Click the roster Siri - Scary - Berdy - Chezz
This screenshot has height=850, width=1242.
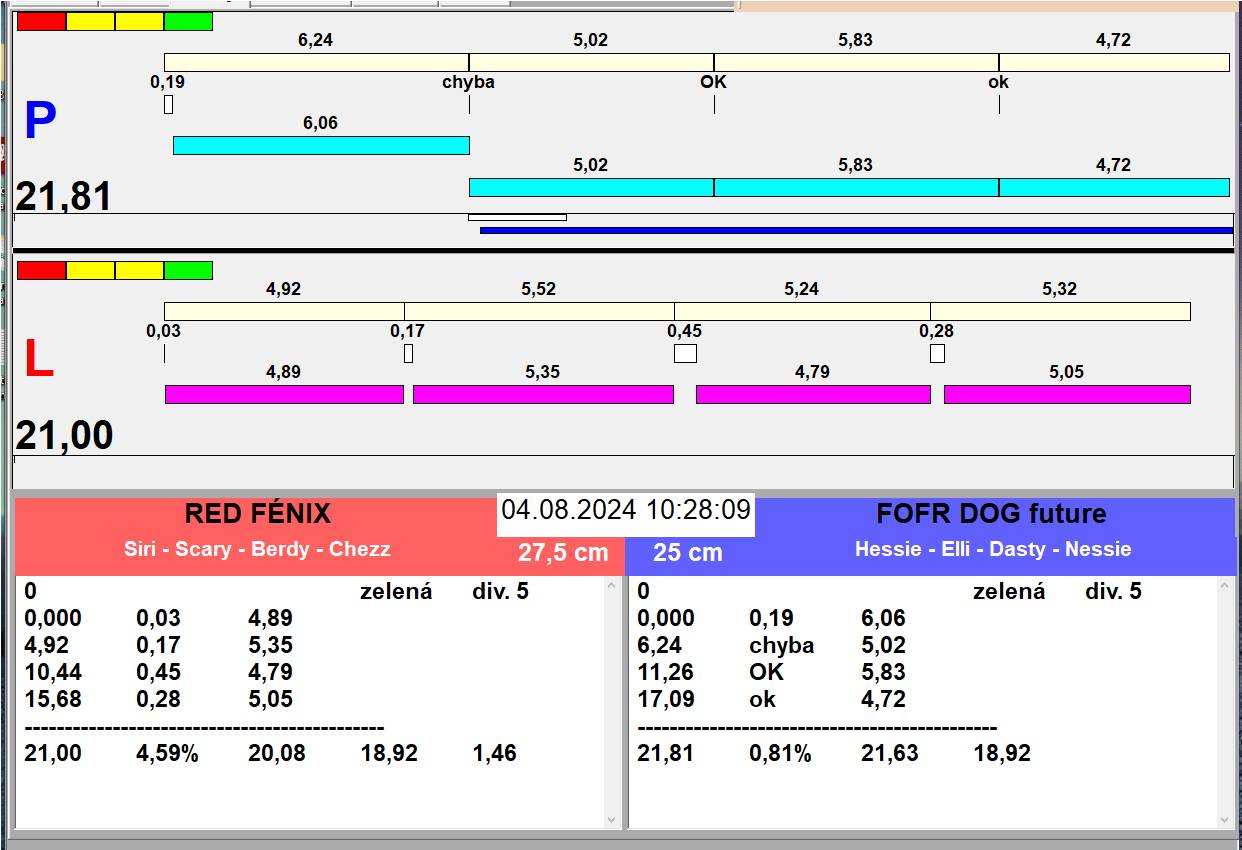[257, 549]
